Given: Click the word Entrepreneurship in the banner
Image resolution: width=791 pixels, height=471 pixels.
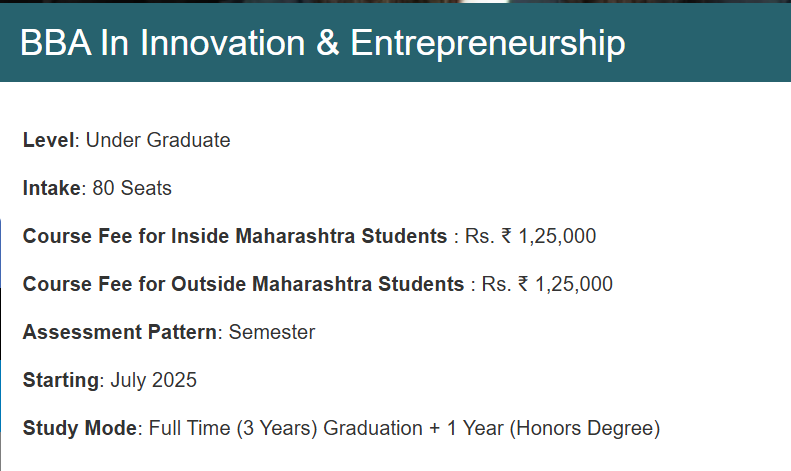Looking at the screenshot, I should pos(488,43).
